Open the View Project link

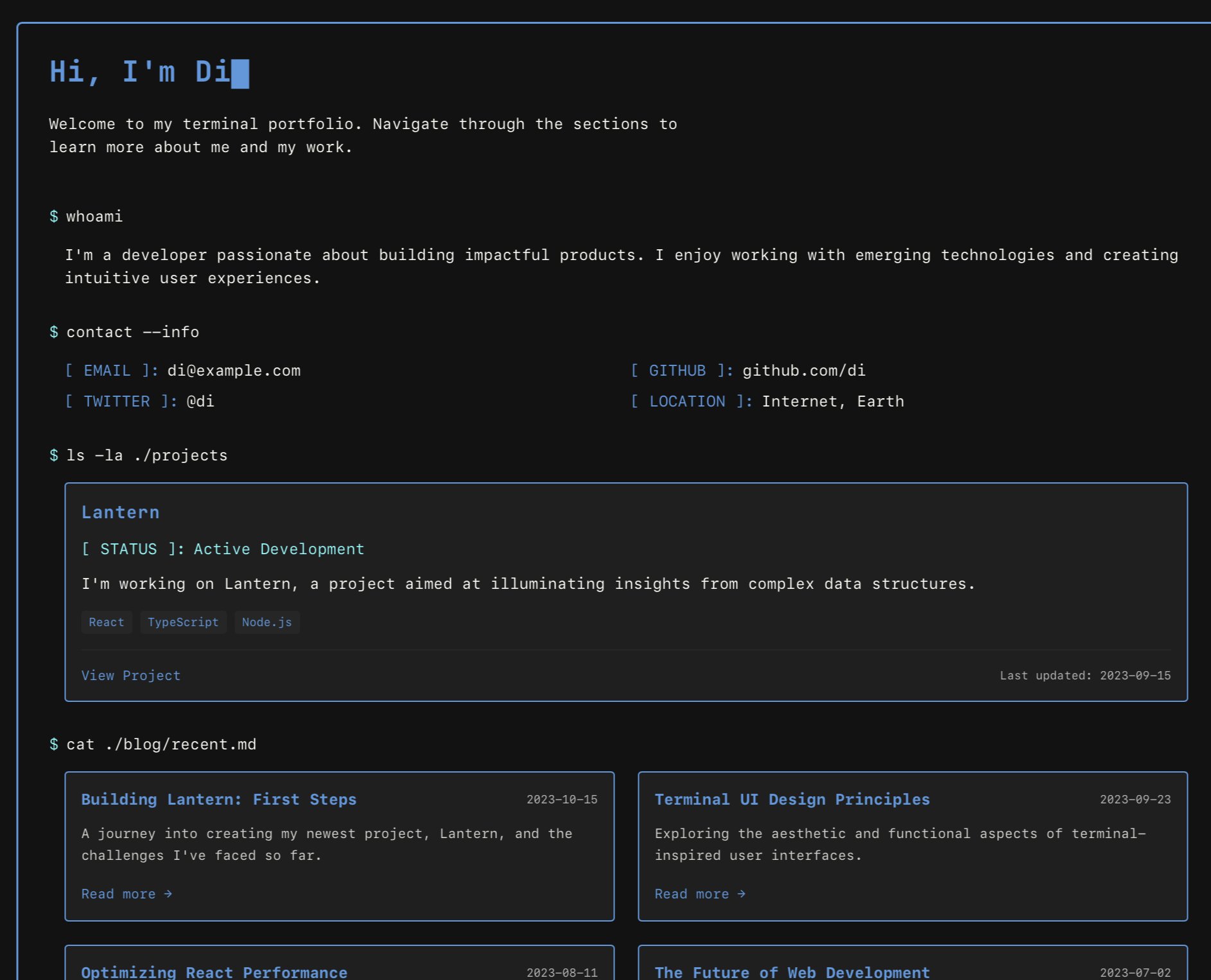pos(131,676)
